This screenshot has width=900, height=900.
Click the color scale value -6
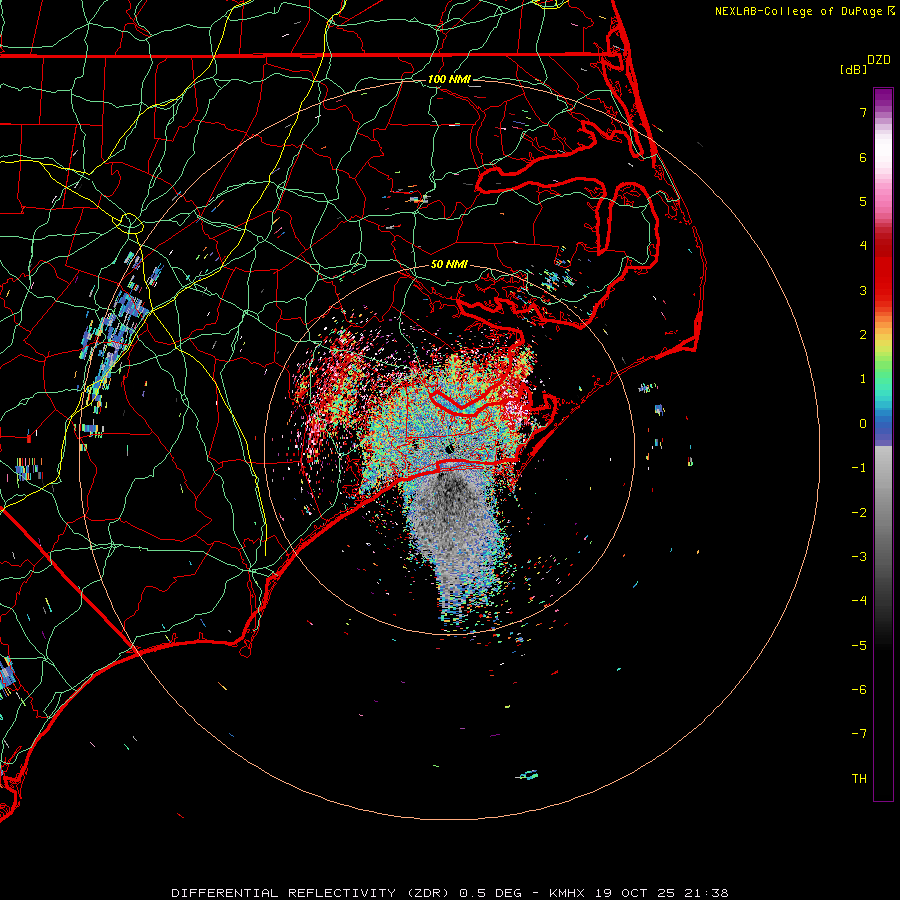859,690
